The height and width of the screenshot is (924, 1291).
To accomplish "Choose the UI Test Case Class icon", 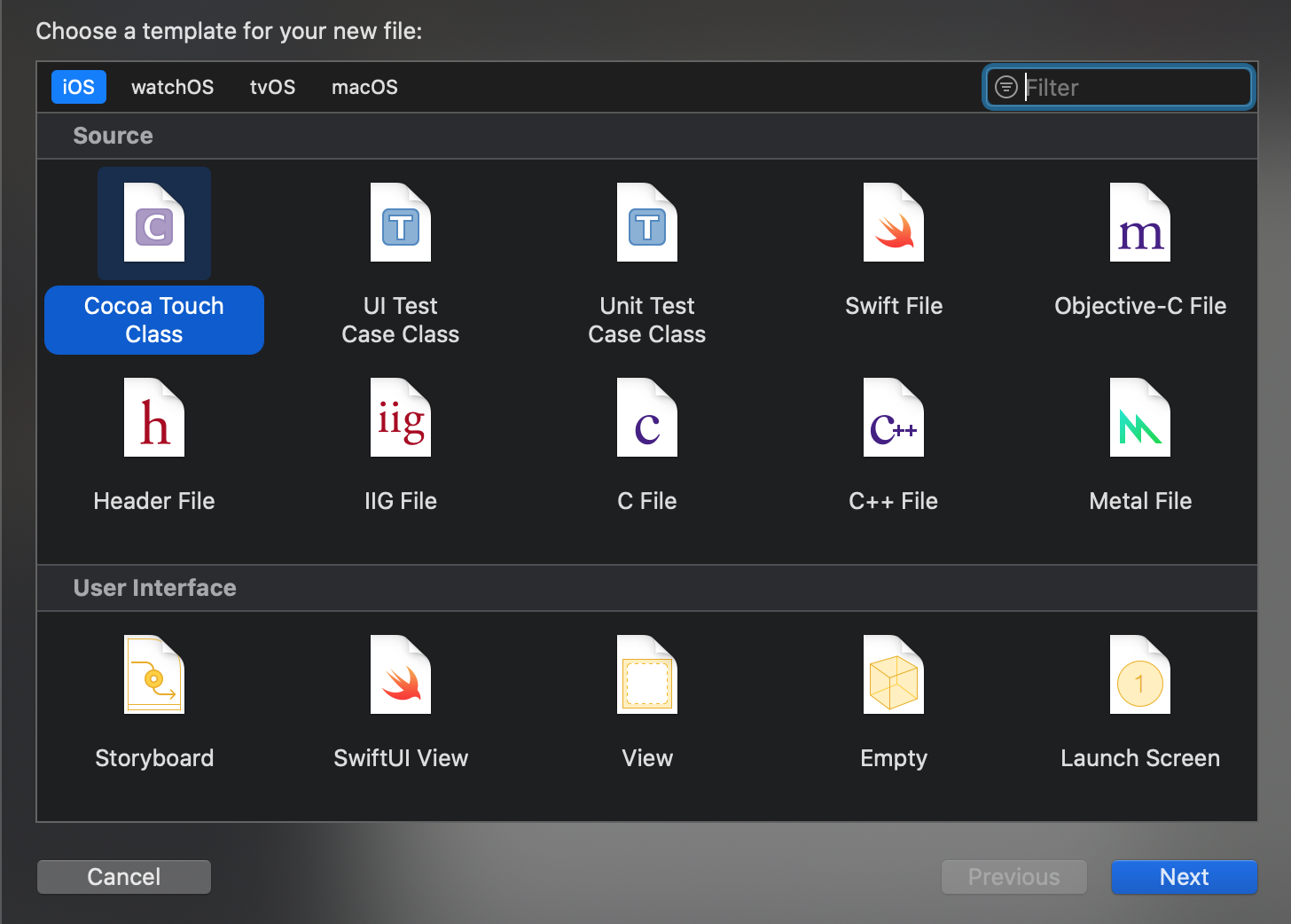I will click(x=401, y=223).
